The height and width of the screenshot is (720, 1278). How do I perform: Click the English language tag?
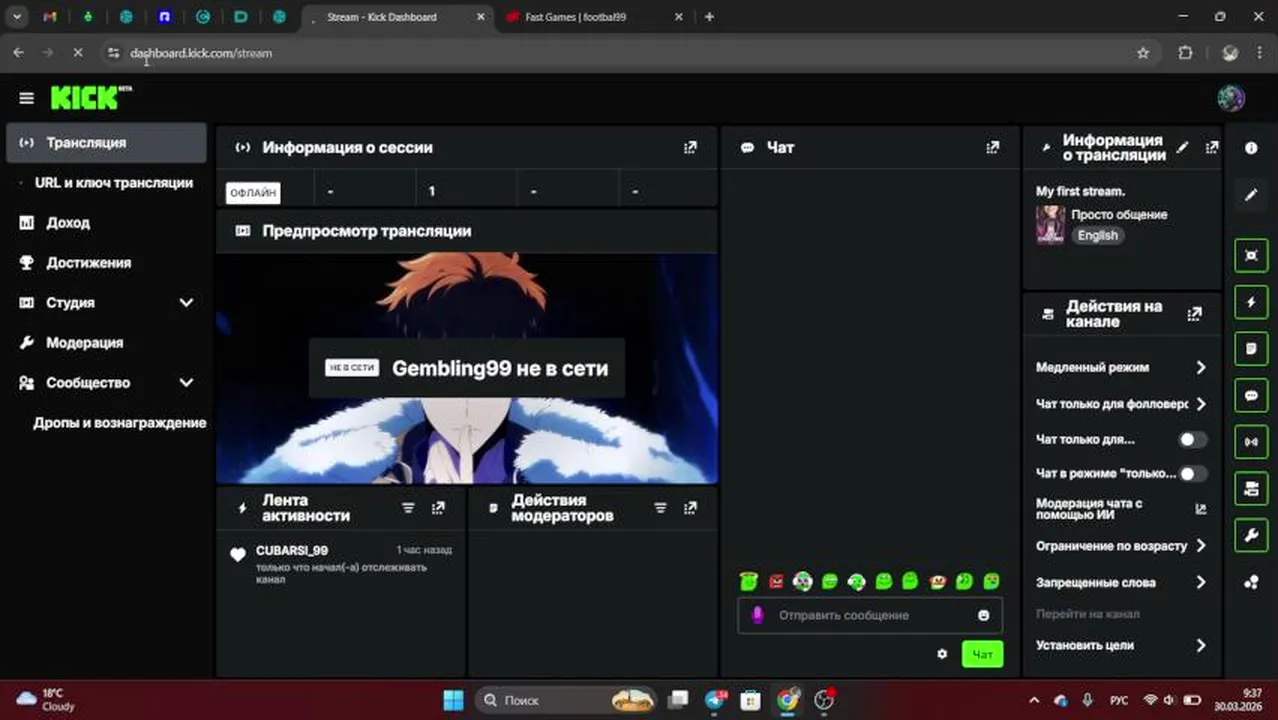(x=1097, y=235)
